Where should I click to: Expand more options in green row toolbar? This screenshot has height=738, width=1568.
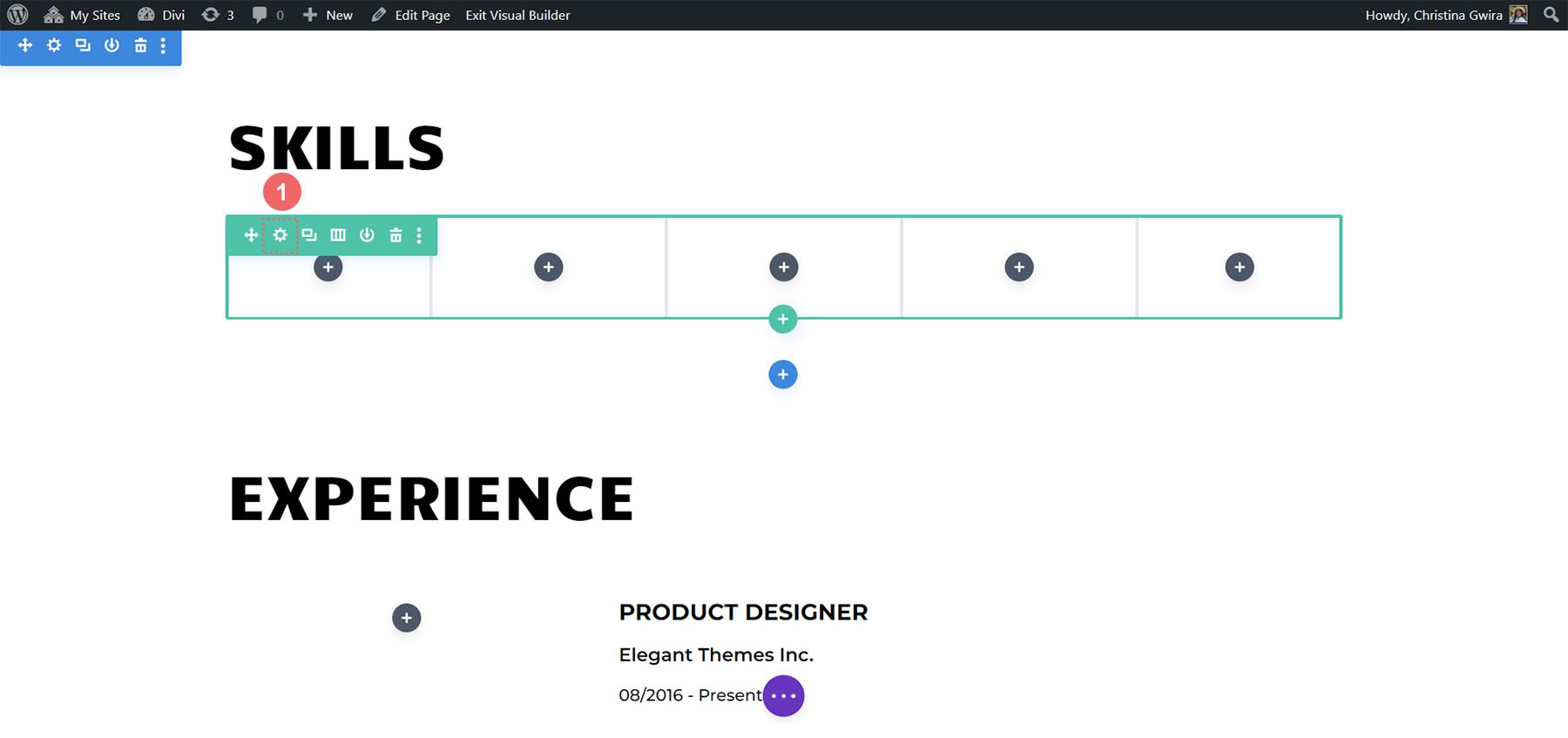tap(419, 235)
